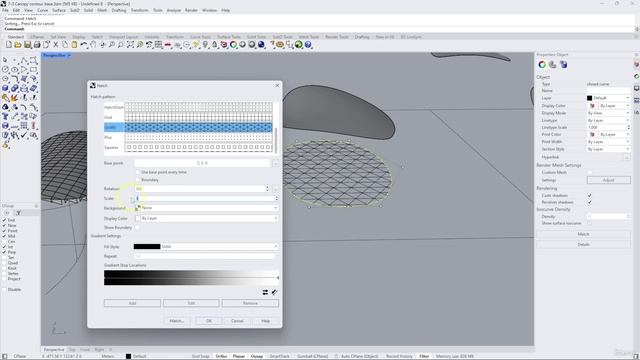Image resolution: width=640 pixels, height=360 pixels.
Task: Check the Boundary checkbox in the Hatch dialog
Action: coord(138,180)
